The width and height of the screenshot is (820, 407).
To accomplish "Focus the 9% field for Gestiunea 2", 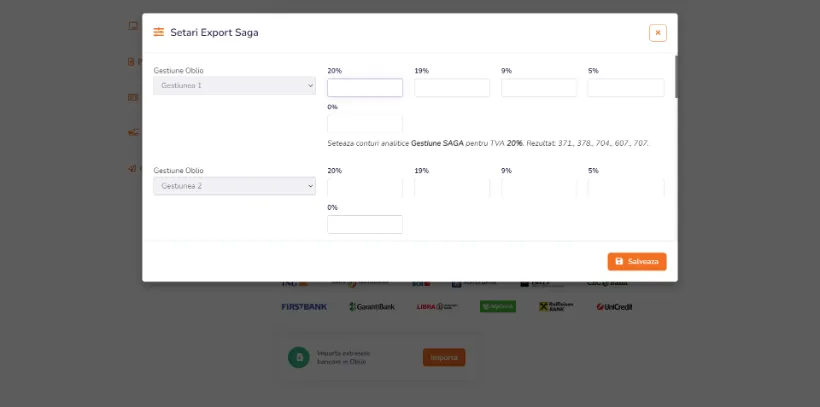I will (539, 188).
